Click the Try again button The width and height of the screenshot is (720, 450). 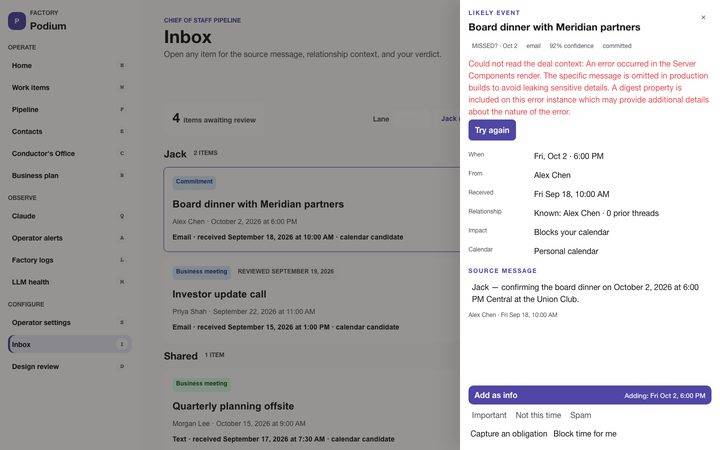click(x=492, y=130)
